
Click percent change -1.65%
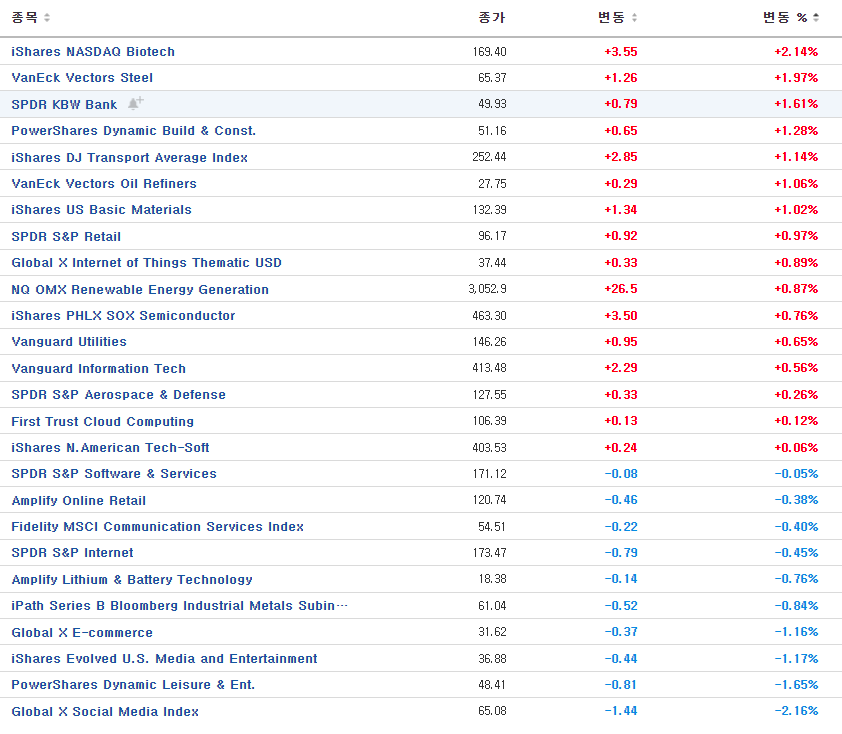(x=796, y=685)
